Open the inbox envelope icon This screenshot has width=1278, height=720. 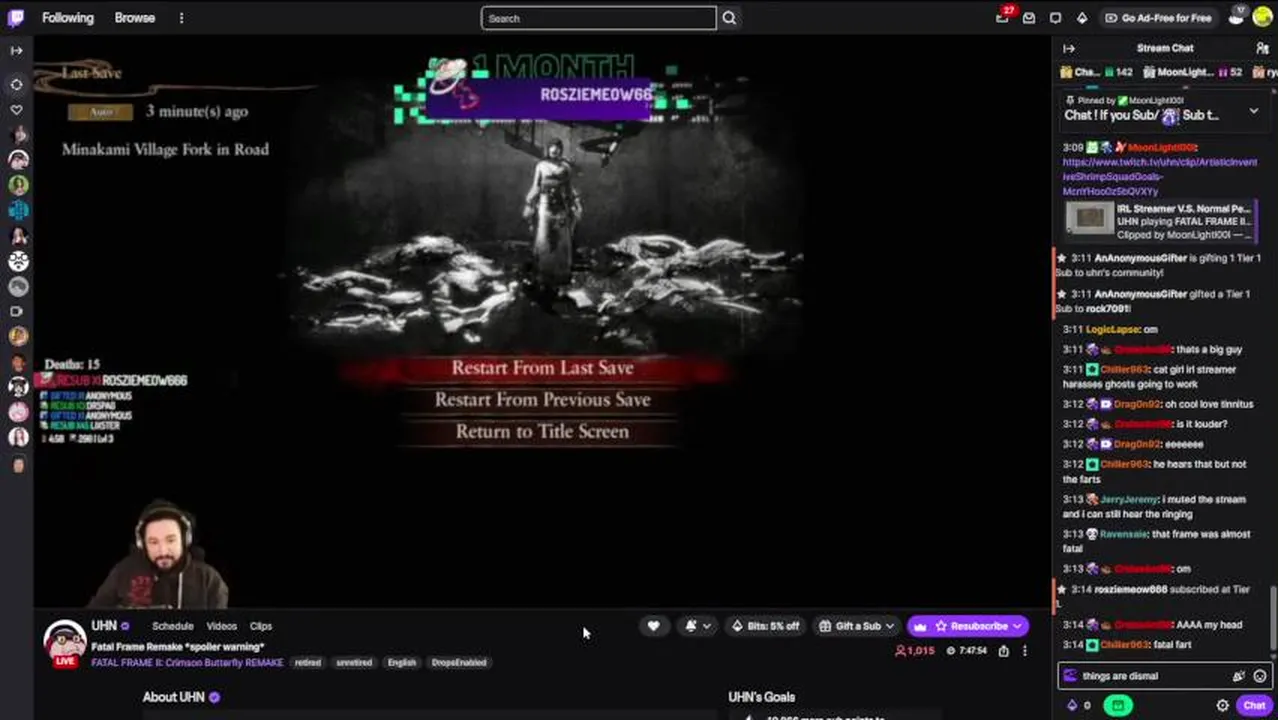pyautogui.click(x=1029, y=18)
